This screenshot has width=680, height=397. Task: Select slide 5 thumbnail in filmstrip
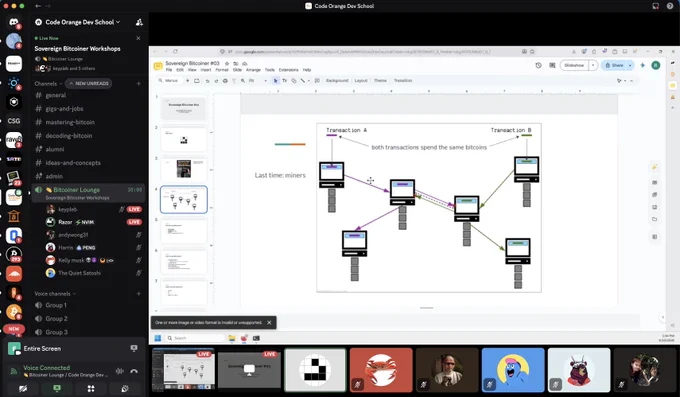click(183, 230)
